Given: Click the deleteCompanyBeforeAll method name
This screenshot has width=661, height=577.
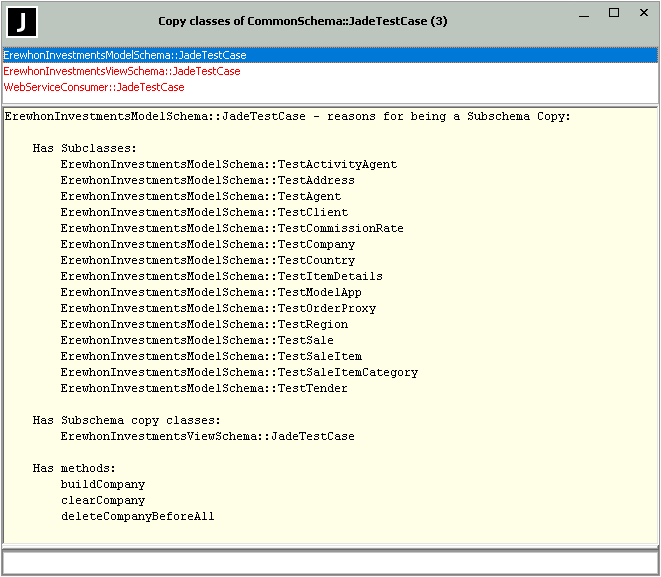Looking at the screenshot, I should 137,517.
